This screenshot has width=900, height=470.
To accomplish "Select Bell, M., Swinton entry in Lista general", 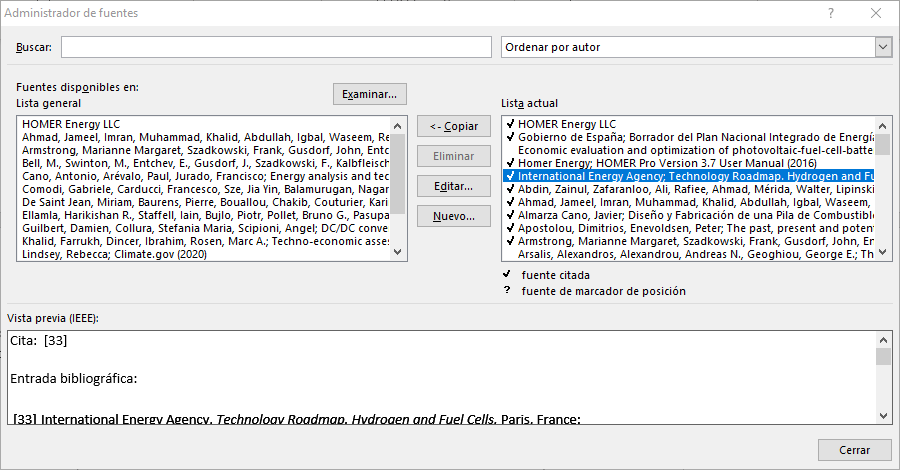I will tap(205, 163).
